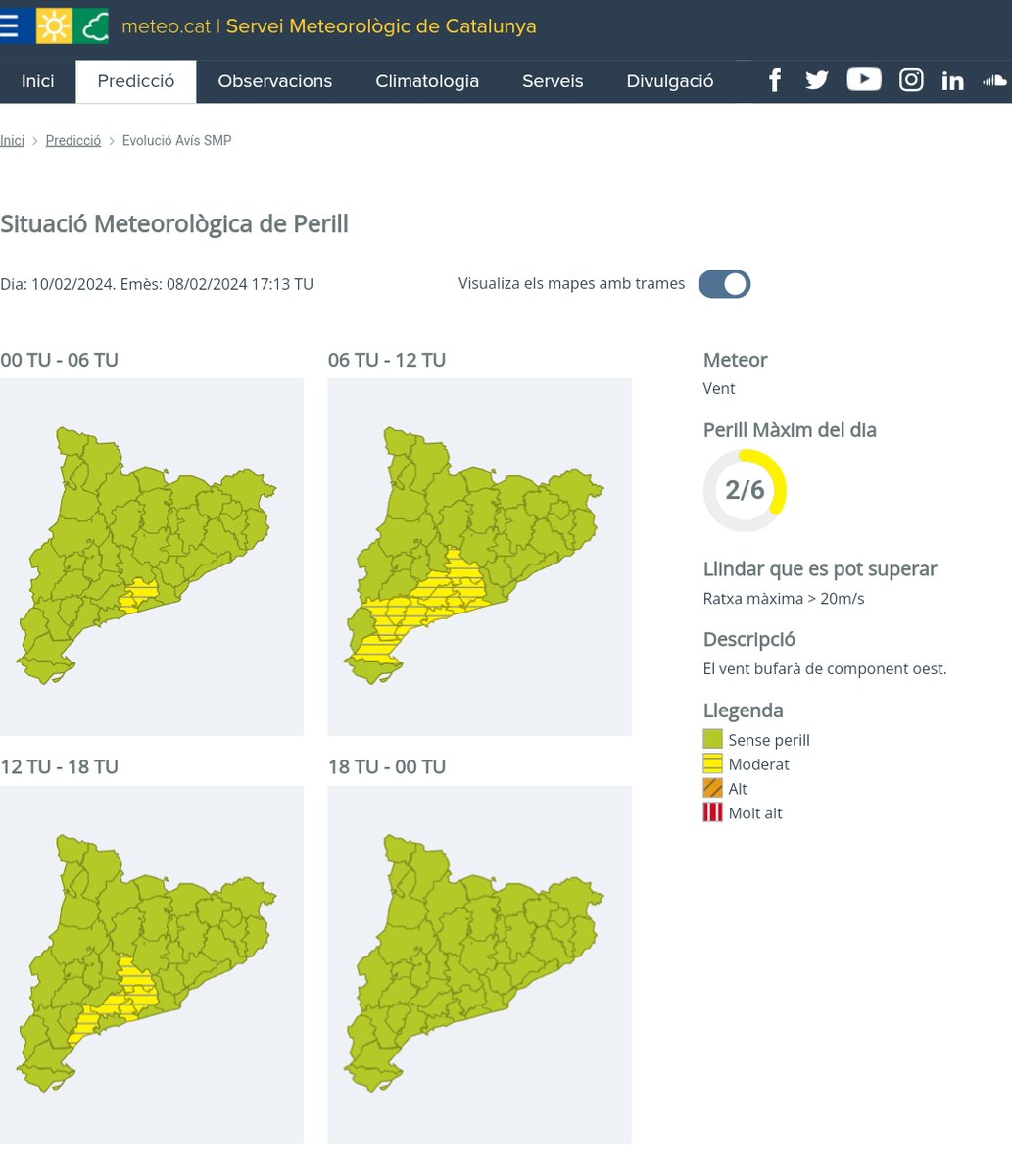Open the Twitter icon

click(x=817, y=80)
